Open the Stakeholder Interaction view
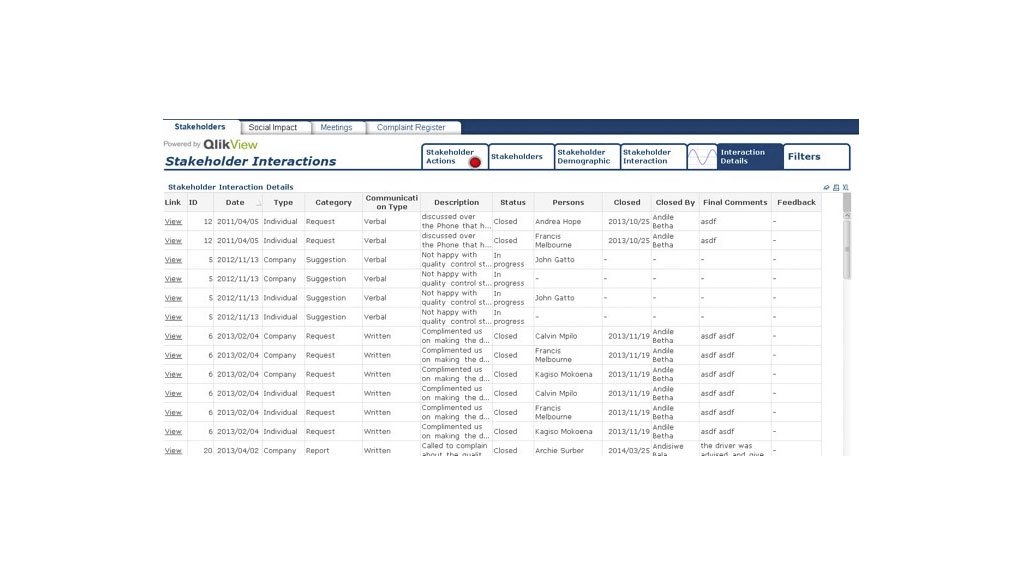Image resolution: width=1022 pixels, height=575 pixels. (x=654, y=156)
